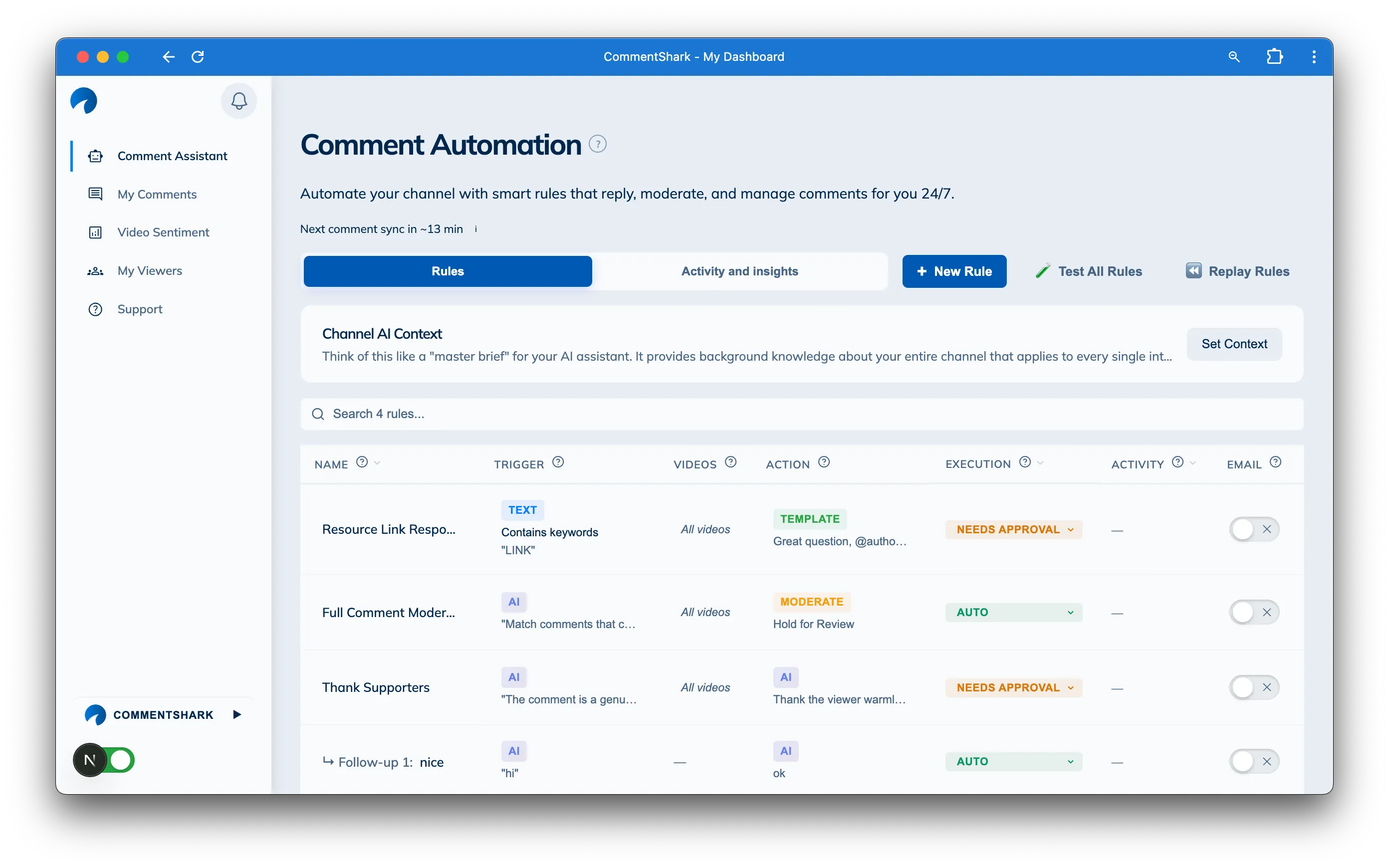Select the Rules tab
The height and width of the screenshot is (868, 1389).
click(x=447, y=271)
